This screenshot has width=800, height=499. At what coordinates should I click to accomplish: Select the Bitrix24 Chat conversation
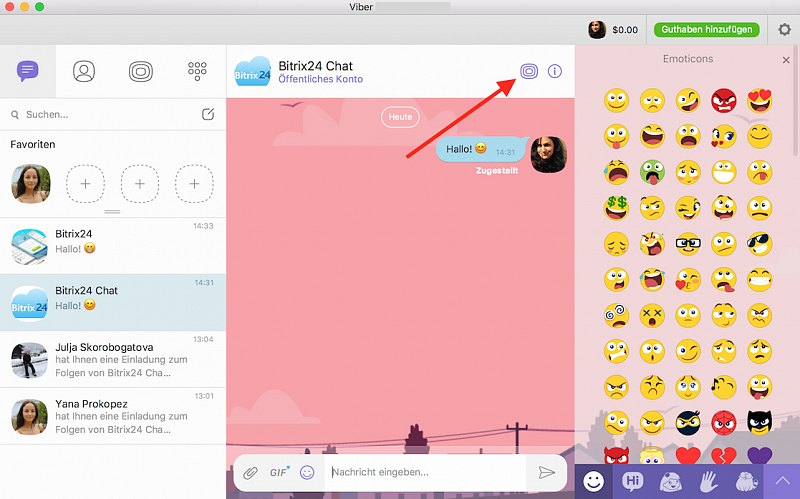coord(113,303)
